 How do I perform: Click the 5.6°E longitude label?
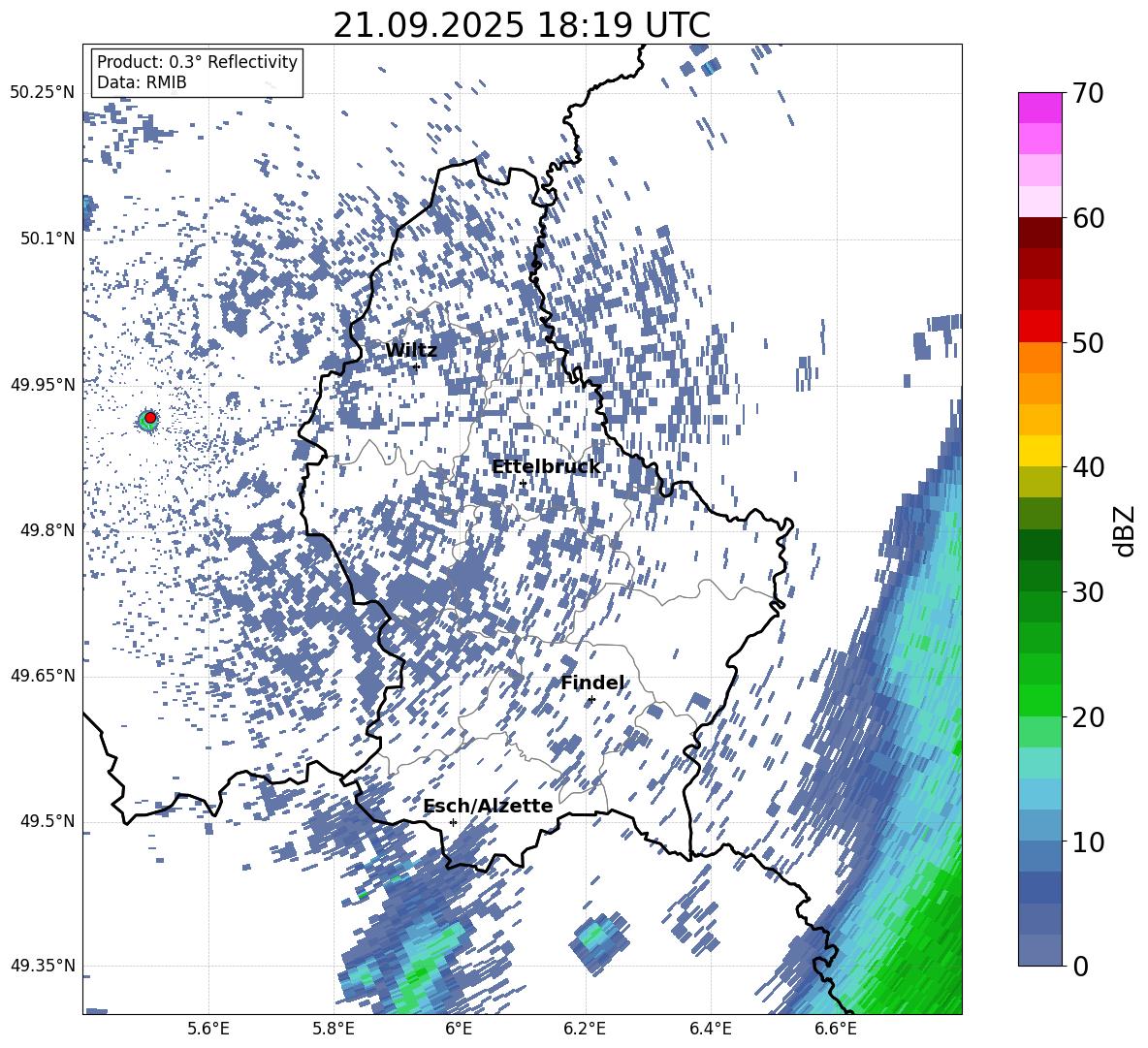click(208, 1029)
